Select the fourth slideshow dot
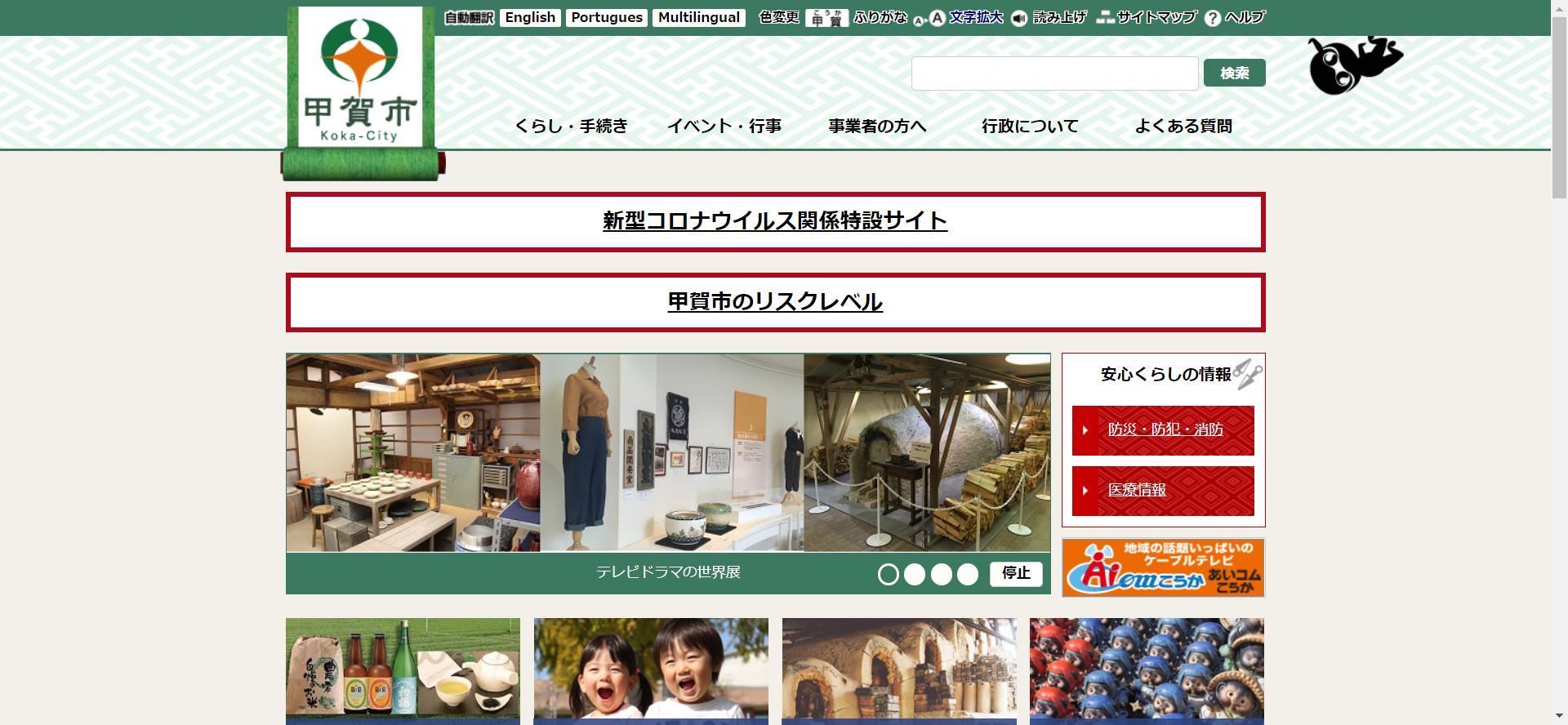This screenshot has width=1568, height=725. [x=968, y=575]
